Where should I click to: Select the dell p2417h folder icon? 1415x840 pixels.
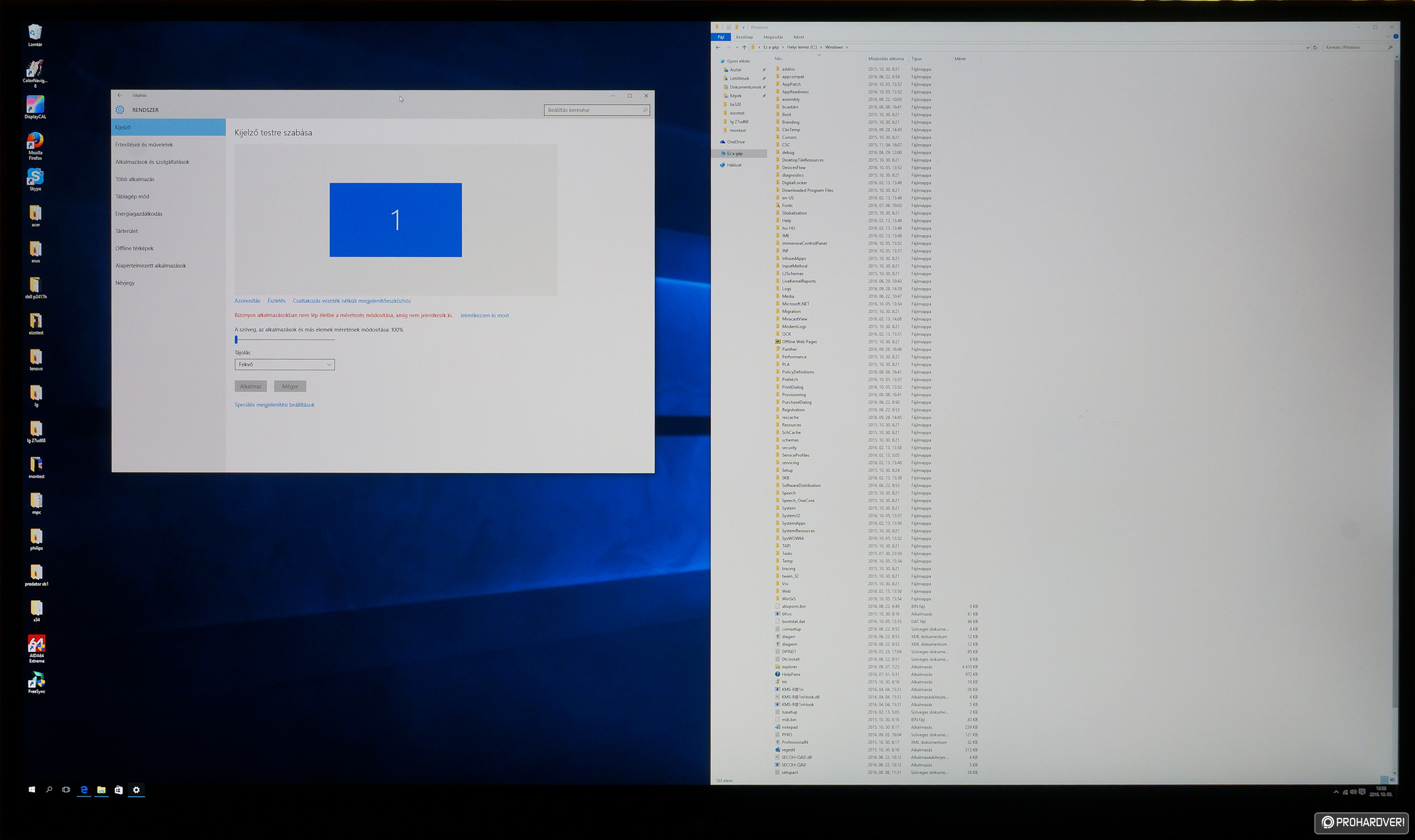[36, 287]
